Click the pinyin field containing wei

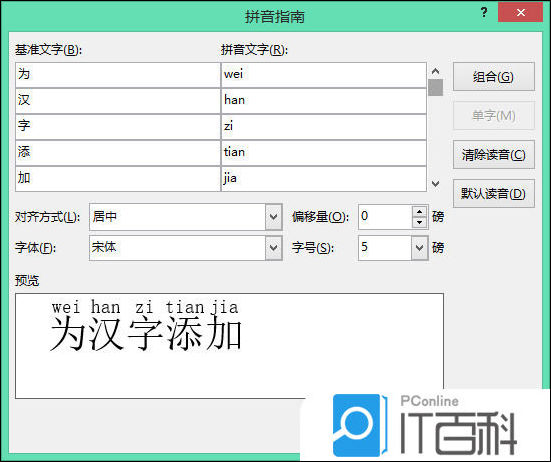pyautogui.click(x=324, y=75)
